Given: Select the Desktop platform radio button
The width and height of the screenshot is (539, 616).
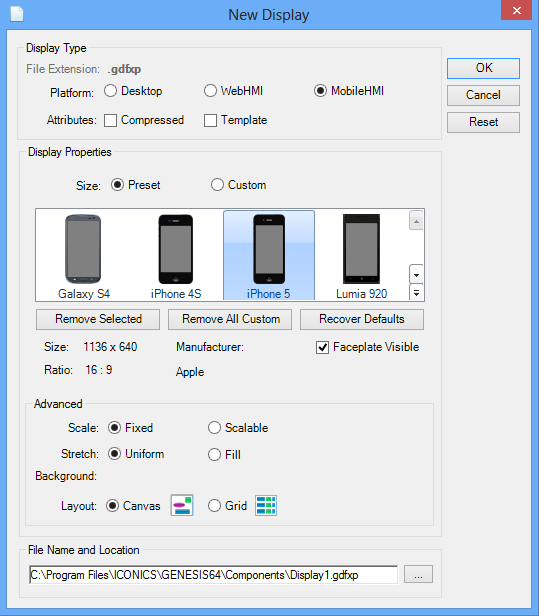Looking at the screenshot, I should 110,91.
